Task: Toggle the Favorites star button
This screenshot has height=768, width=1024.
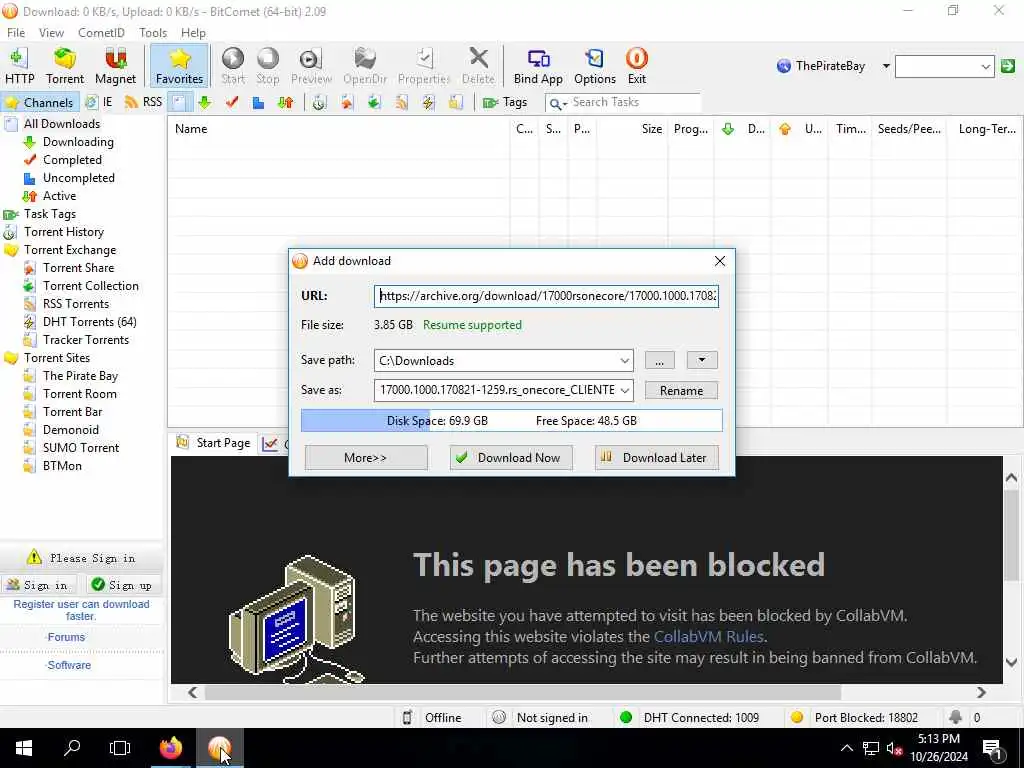Action: 179,66
